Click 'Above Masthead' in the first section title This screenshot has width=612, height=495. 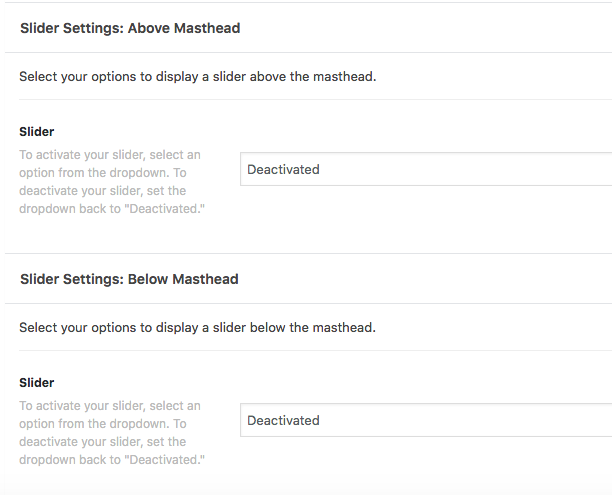point(184,28)
